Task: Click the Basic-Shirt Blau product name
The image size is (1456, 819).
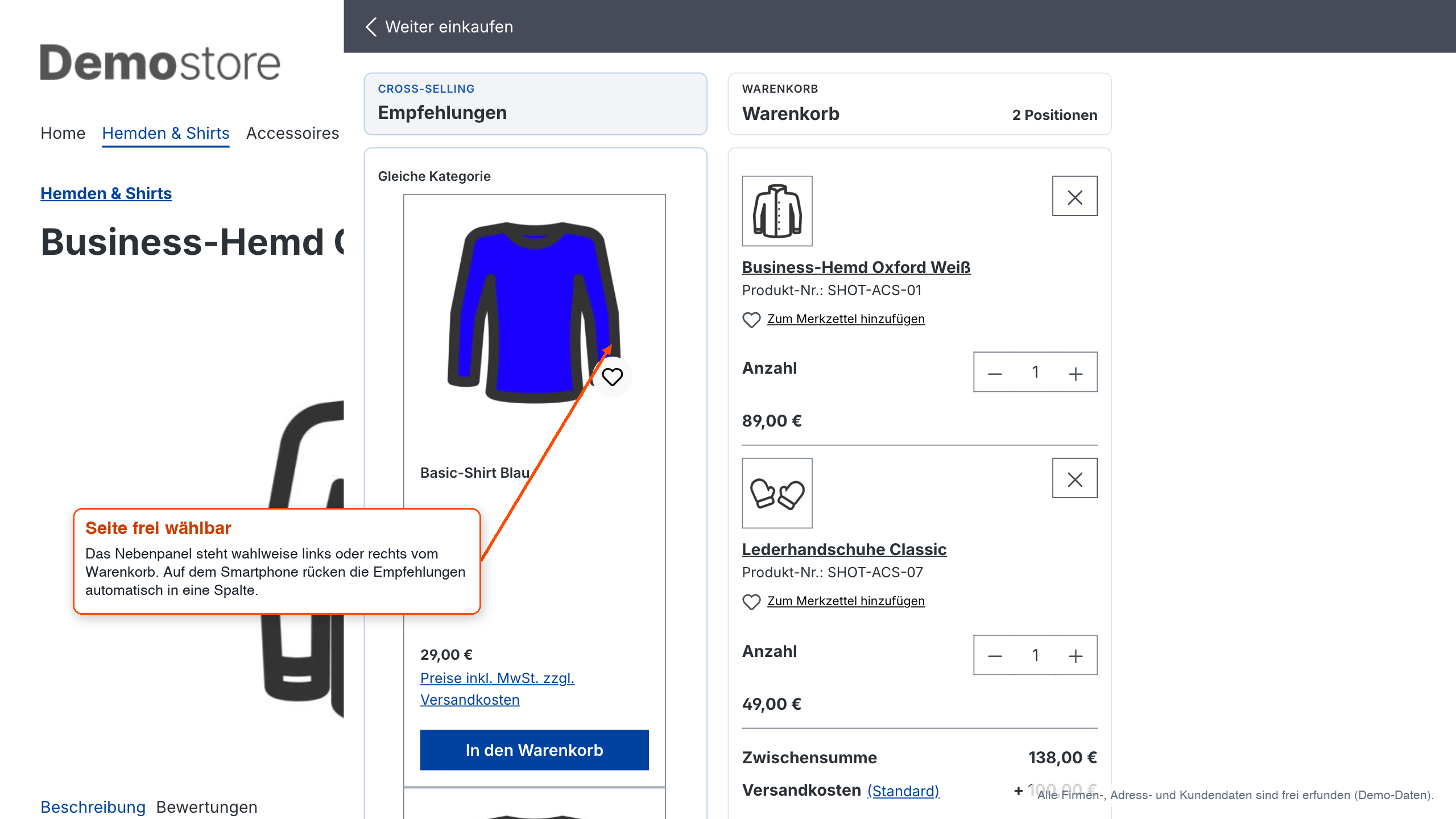Action: [475, 473]
